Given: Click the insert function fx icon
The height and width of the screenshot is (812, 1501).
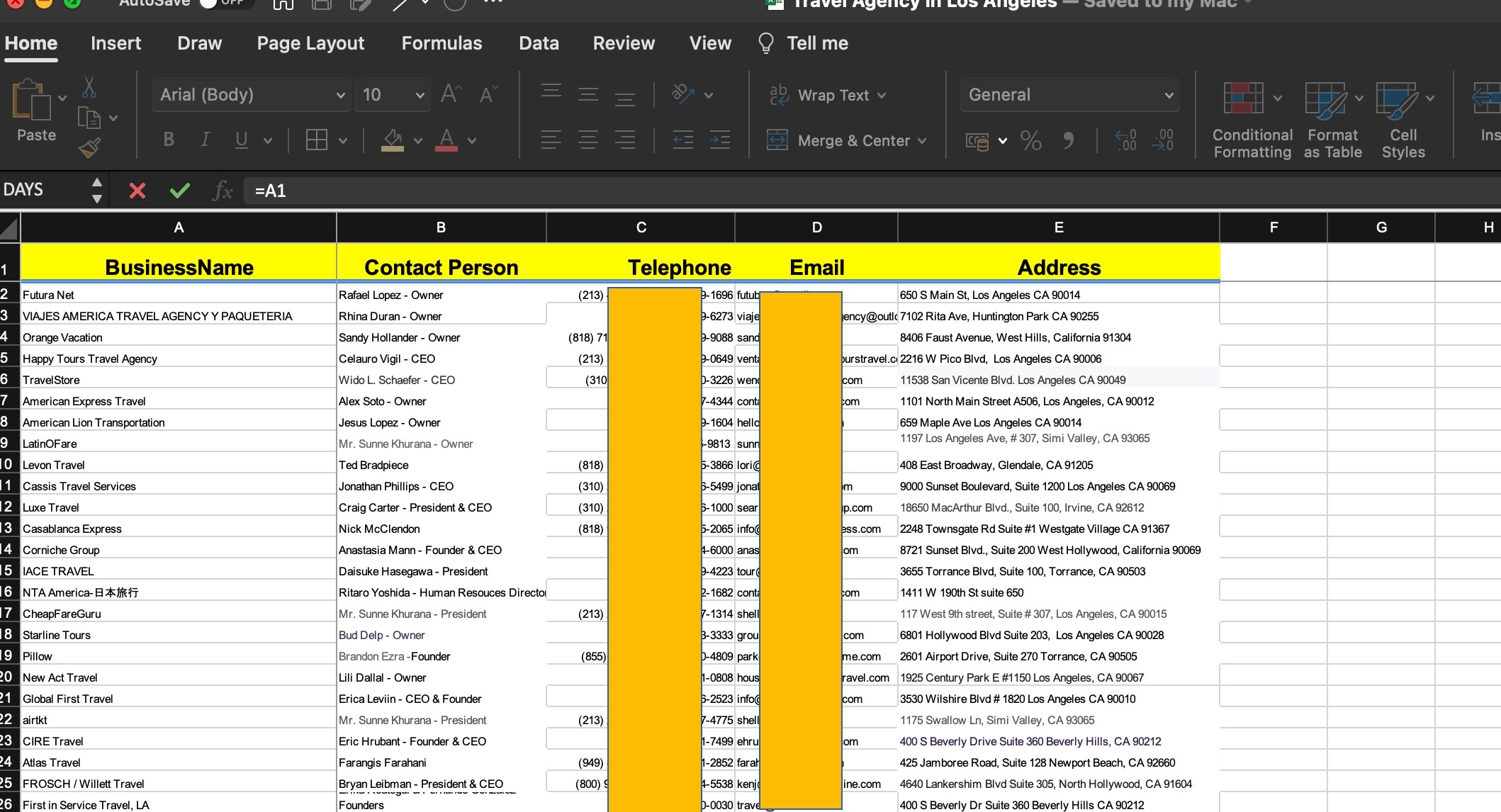Looking at the screenshot, I should [x=223, y=191].
